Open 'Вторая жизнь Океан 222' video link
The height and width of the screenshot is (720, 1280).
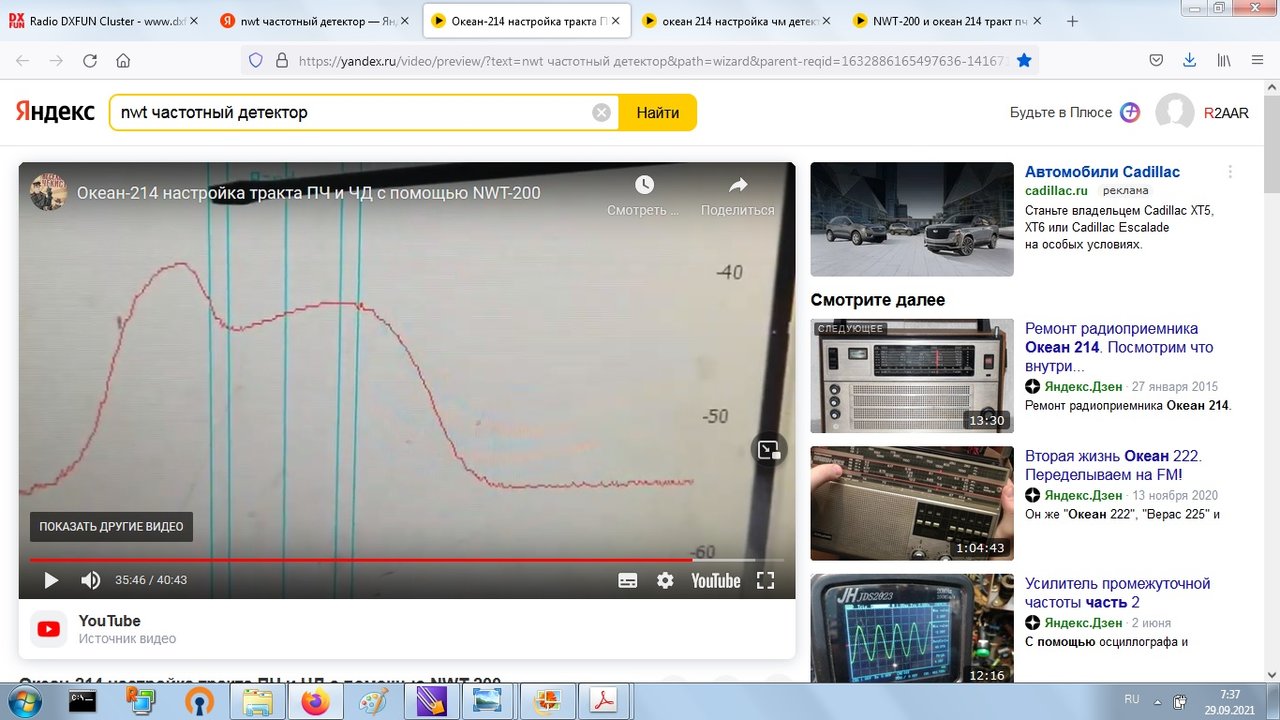click(1113, 465)
